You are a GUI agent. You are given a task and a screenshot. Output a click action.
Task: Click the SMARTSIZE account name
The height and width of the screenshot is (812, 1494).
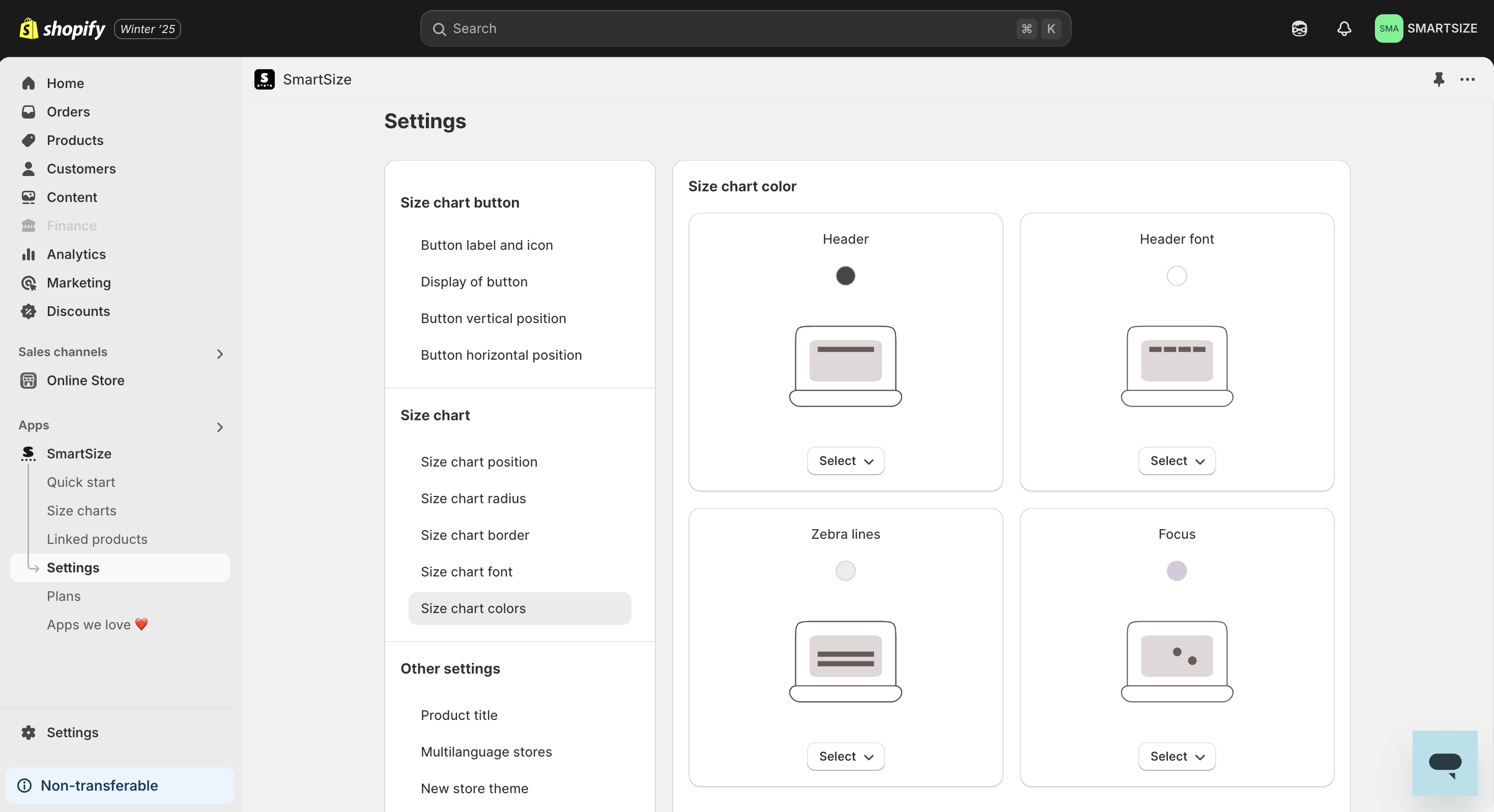click(1442, 28)
